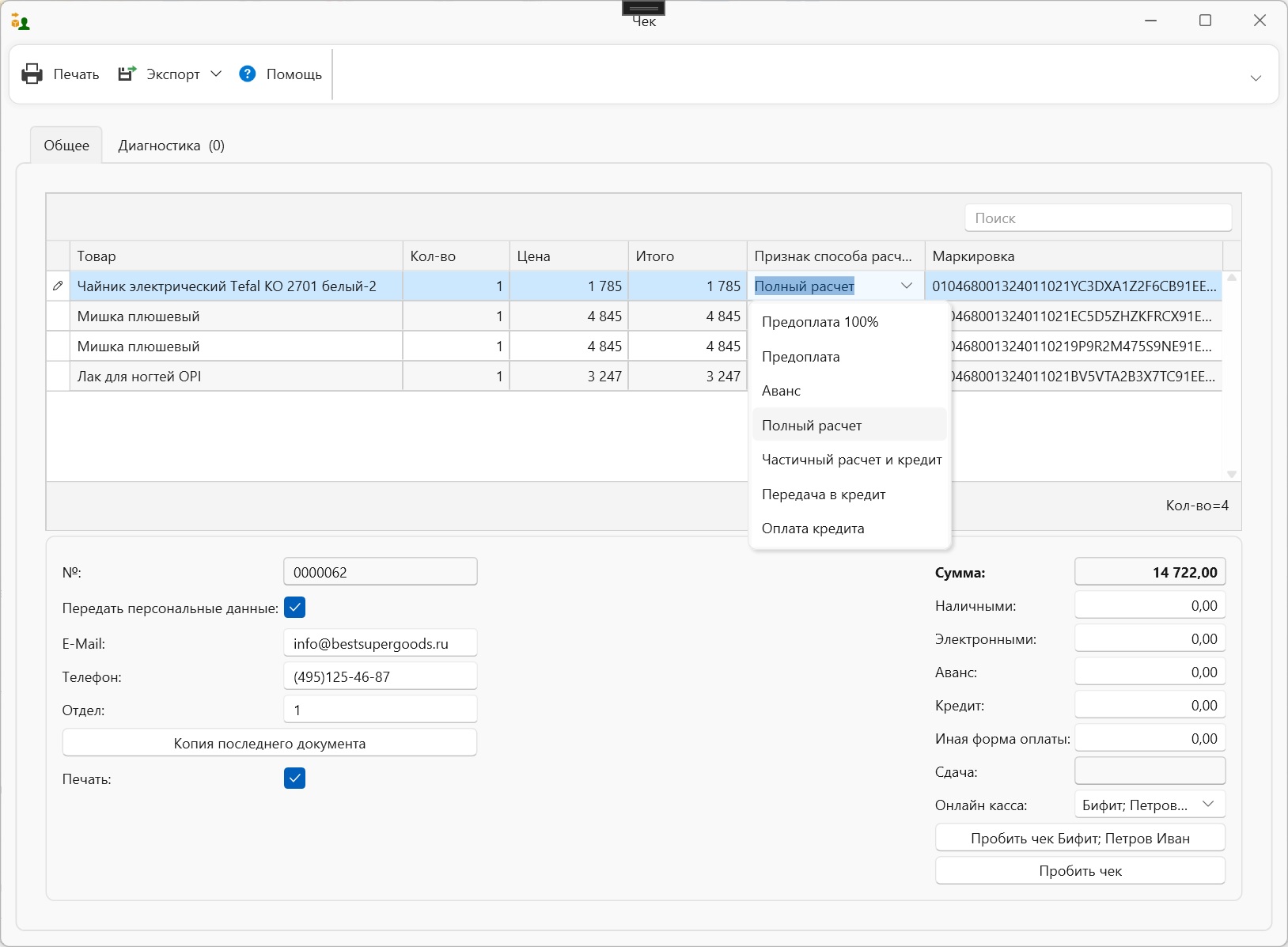The image size is (1288, 947).
Task: Click the Отдел input field
Action: coord(381,710)
